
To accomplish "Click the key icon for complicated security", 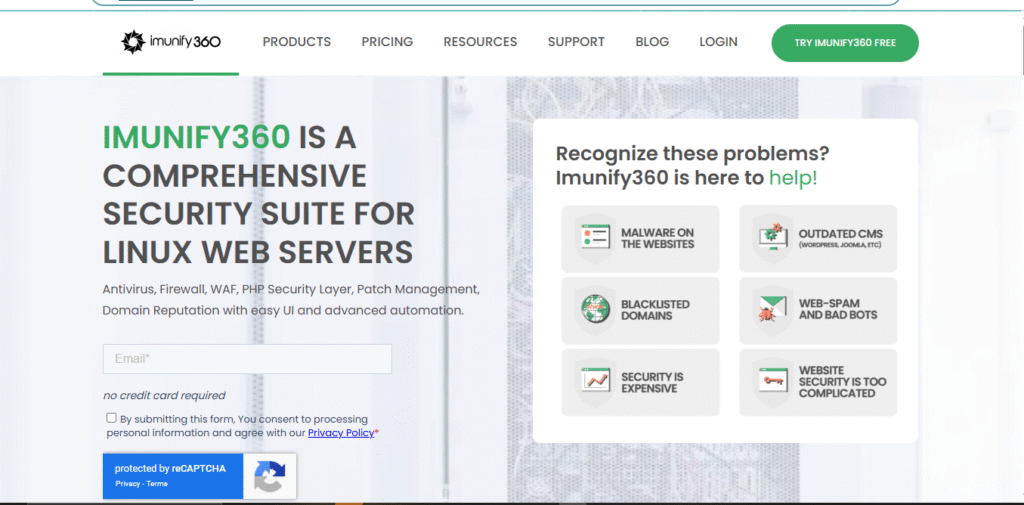I will [773, 382].
